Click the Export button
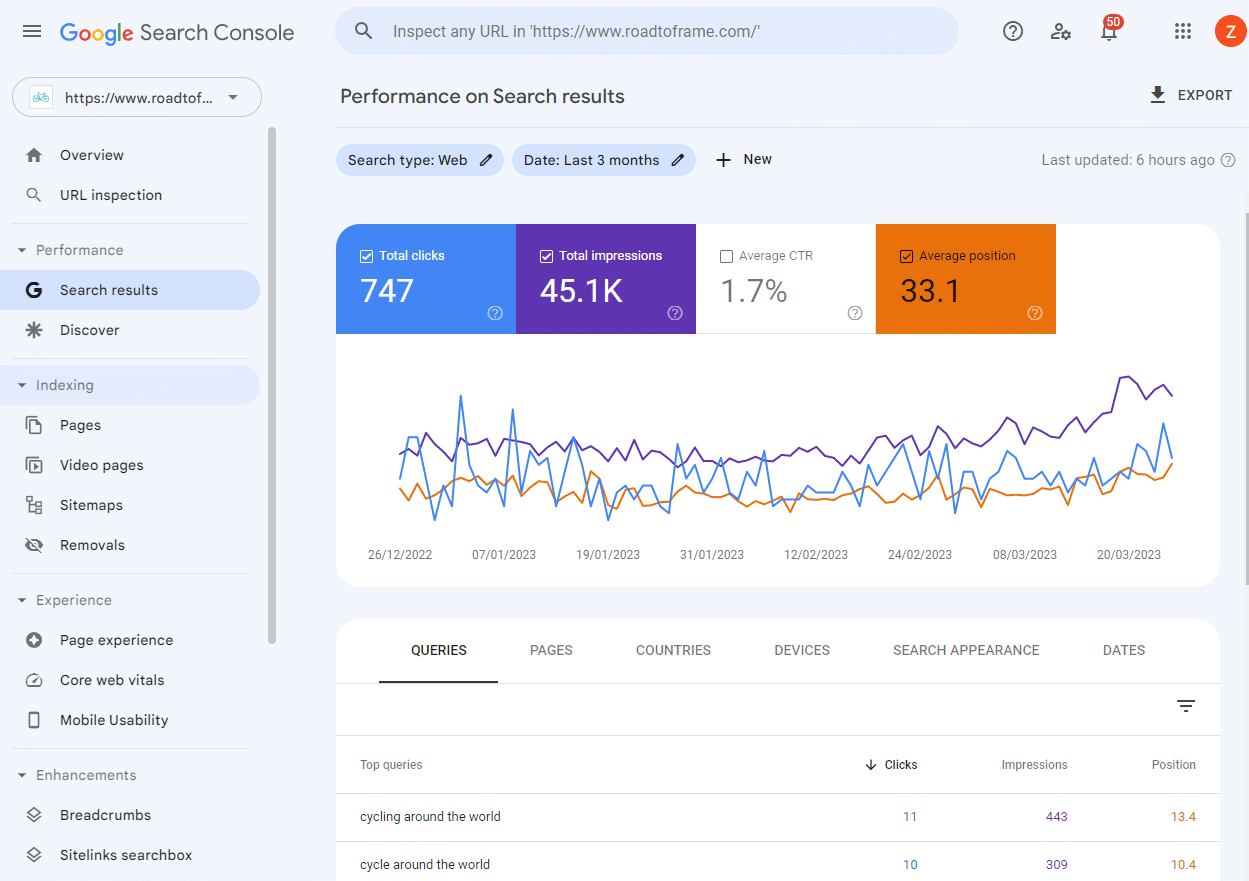The image size is (1249, 881). [1191, 95]
